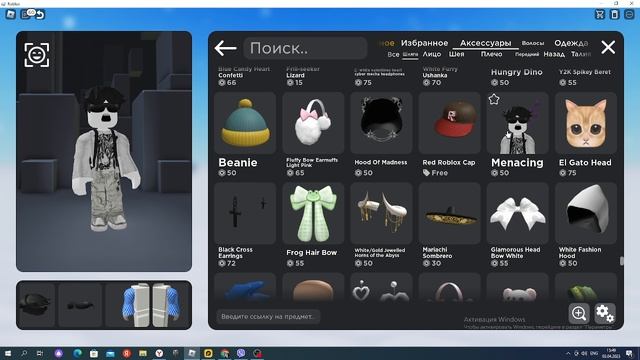Pick the Mariachi Sombrero item

click(449, 213)
